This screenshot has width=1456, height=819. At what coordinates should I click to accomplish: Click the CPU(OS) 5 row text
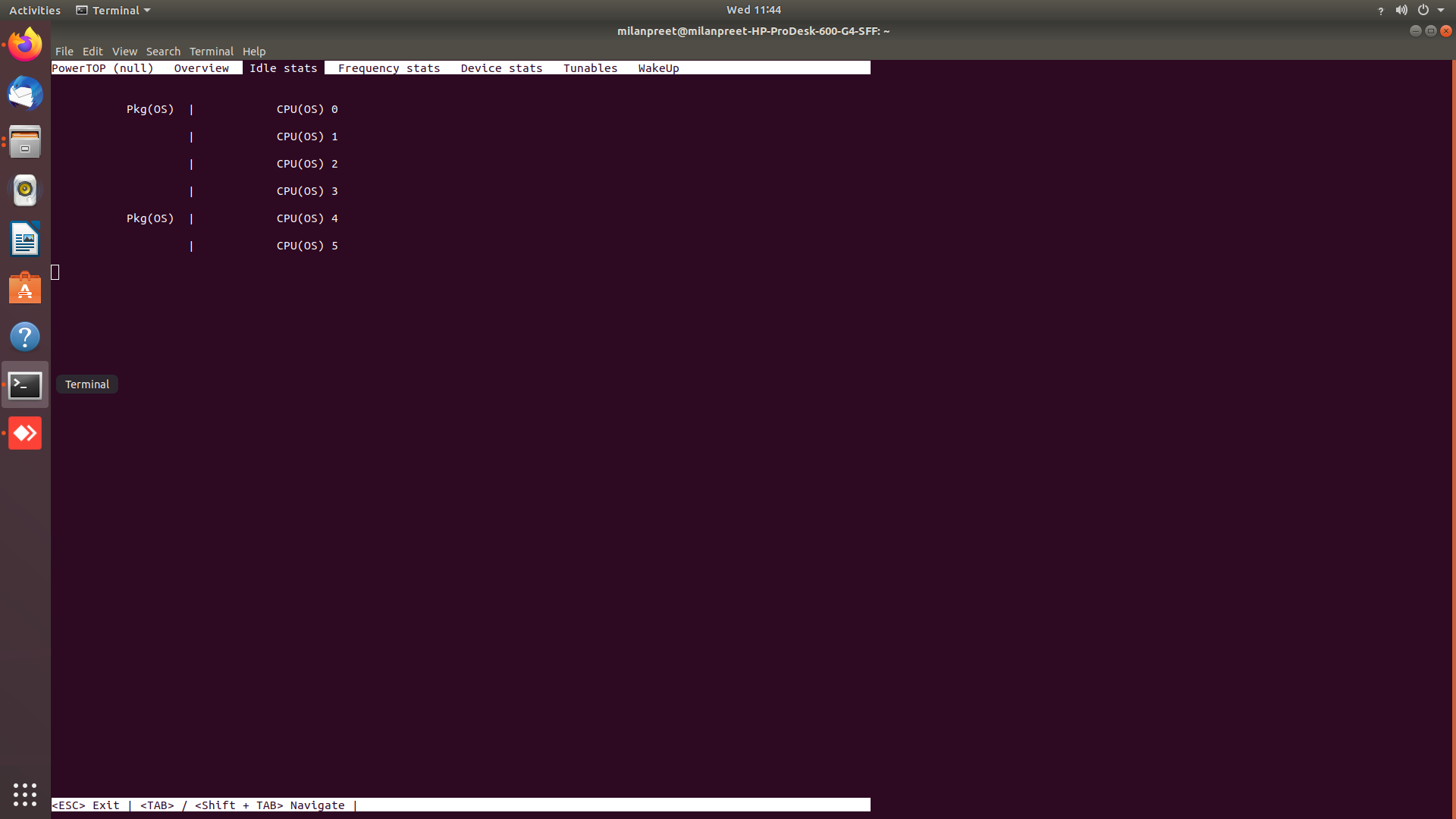pyautogui.click(x=307, y=246)
